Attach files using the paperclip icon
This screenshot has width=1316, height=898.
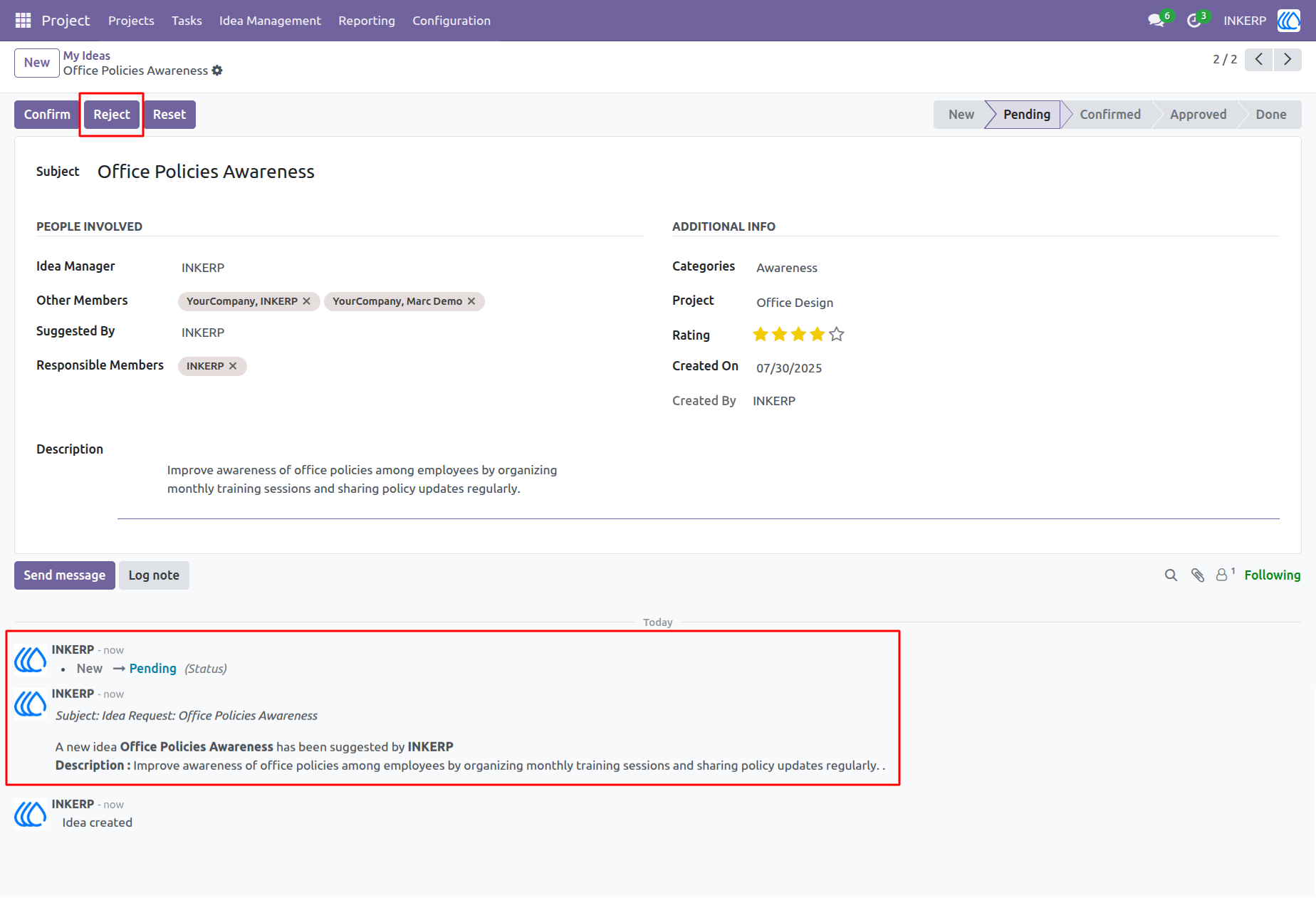(1198, 575)
